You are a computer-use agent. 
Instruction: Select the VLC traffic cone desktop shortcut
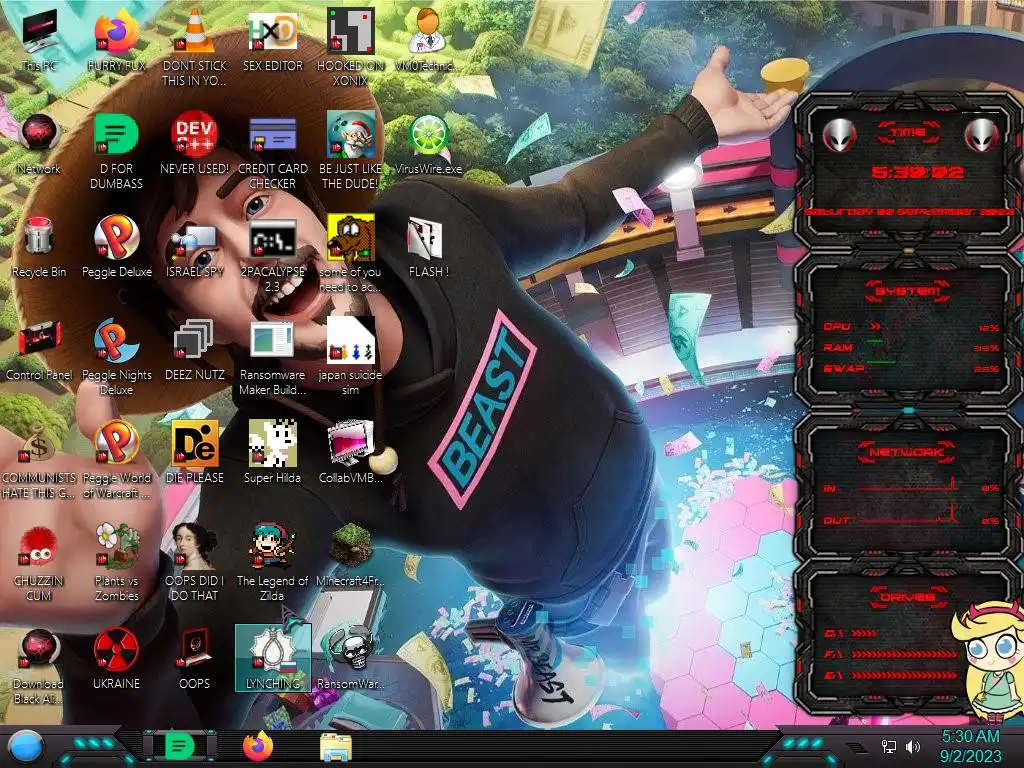[195, 47]
